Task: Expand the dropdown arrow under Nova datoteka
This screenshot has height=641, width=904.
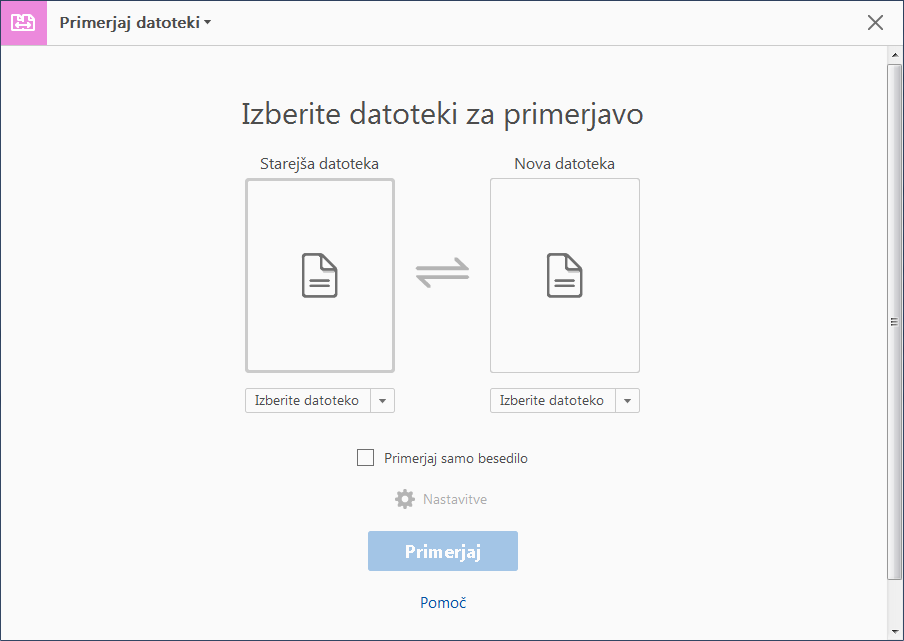Action: [x=627, y=401]
